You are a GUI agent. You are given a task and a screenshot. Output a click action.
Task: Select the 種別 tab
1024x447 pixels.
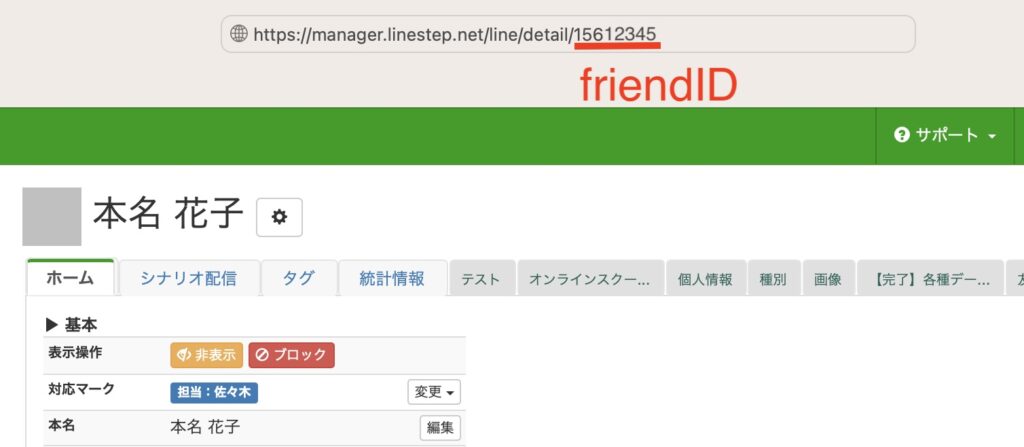tap(773, 280)
